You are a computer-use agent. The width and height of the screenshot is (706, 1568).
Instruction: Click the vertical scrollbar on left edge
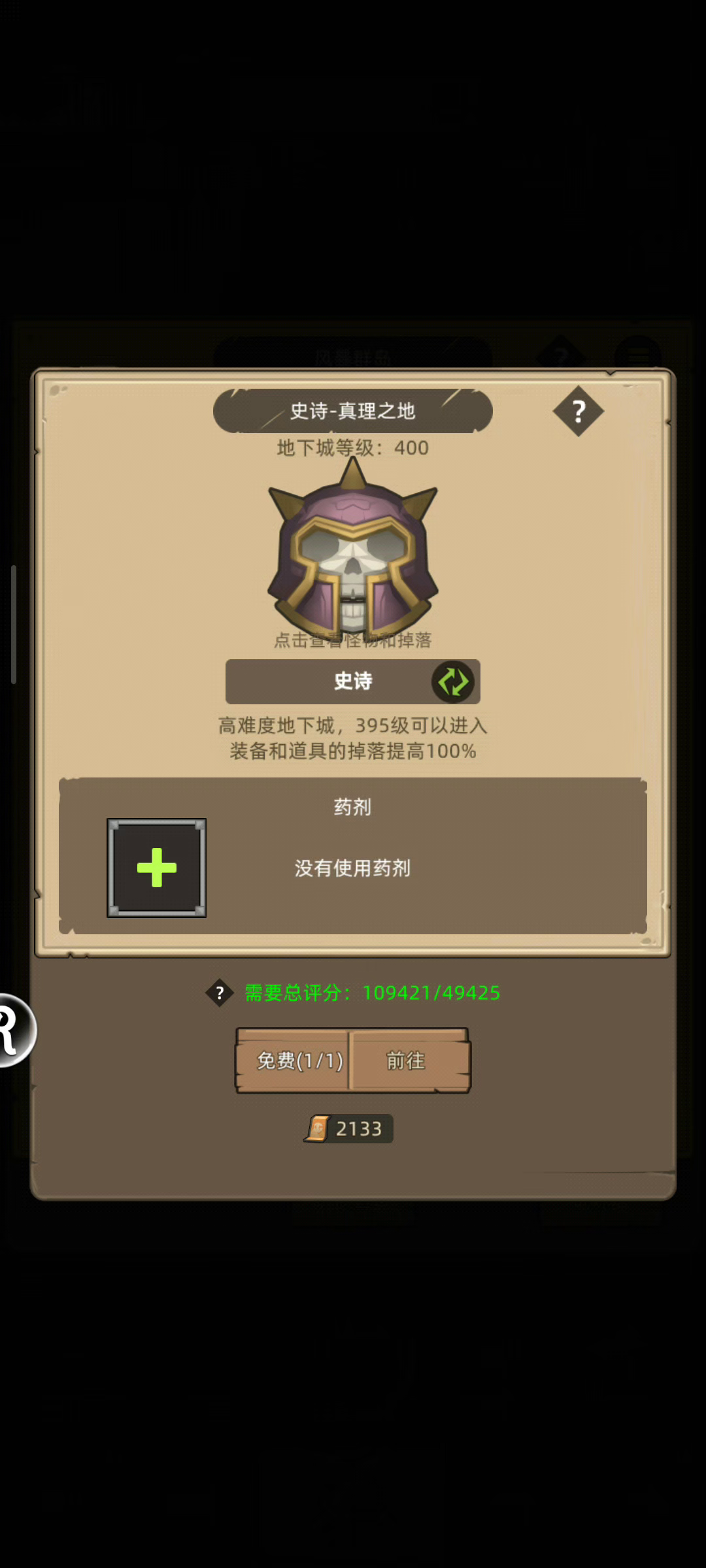click(13, 625)
